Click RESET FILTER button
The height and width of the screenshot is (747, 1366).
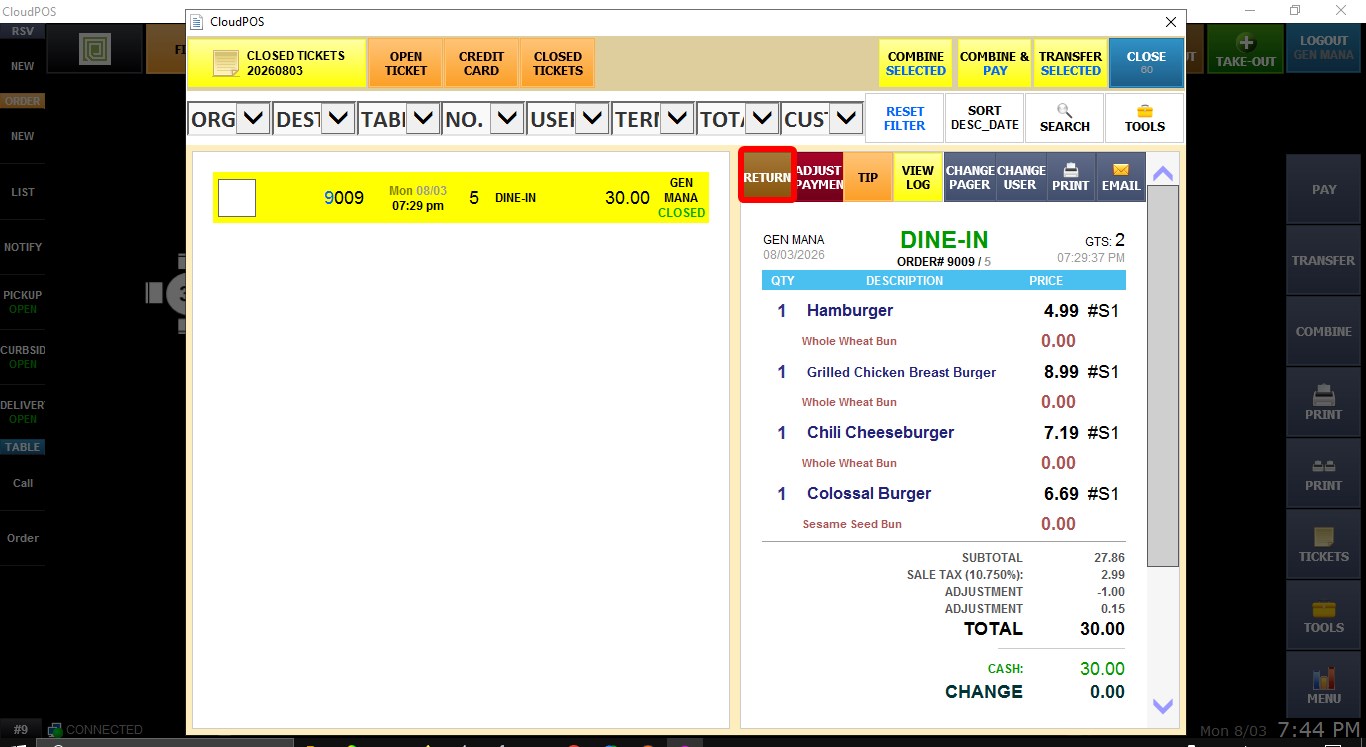[904, 118]
